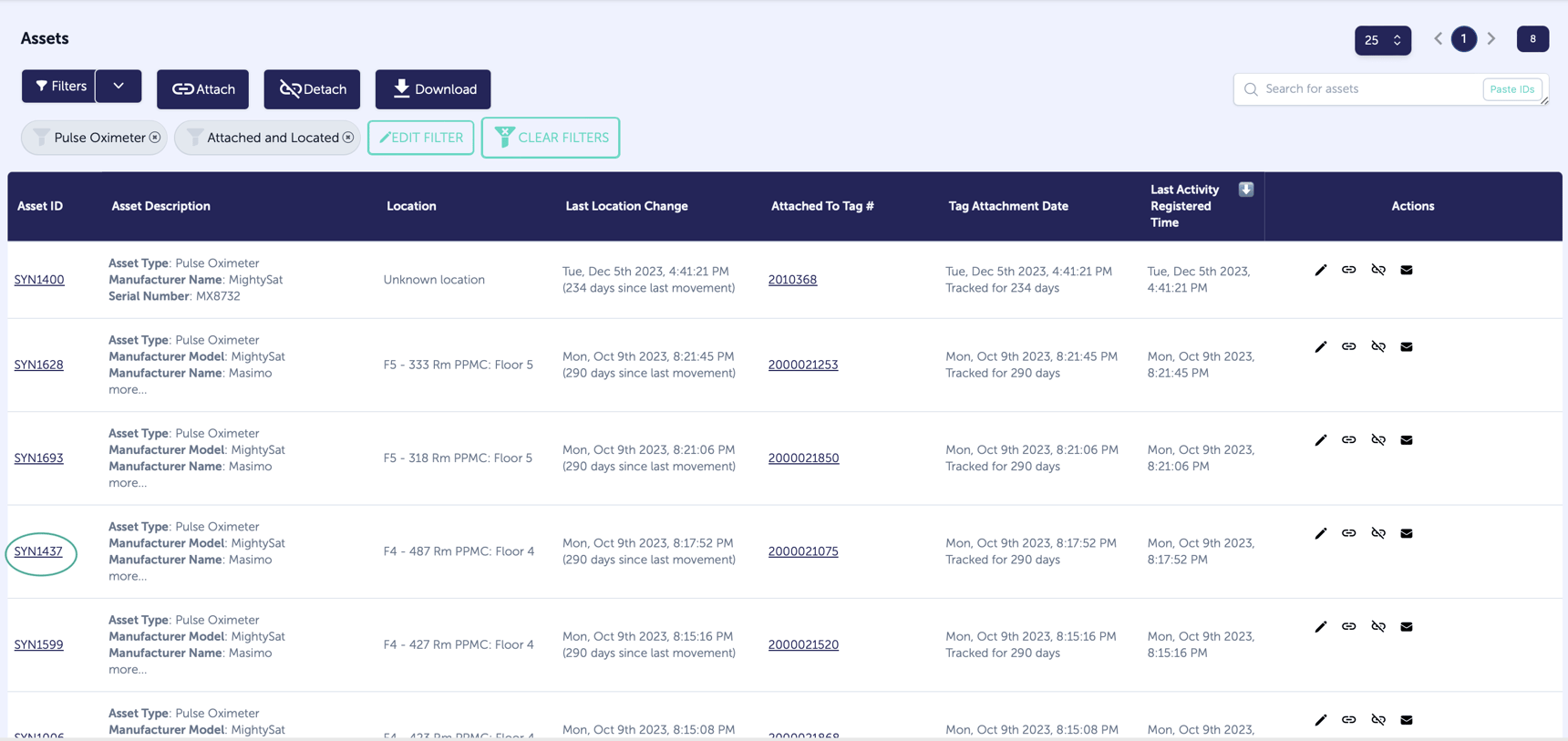The width and height of the screenshot is (1568, 741).
Task: Change page size selector showing 25
Action: [1382, 40]
